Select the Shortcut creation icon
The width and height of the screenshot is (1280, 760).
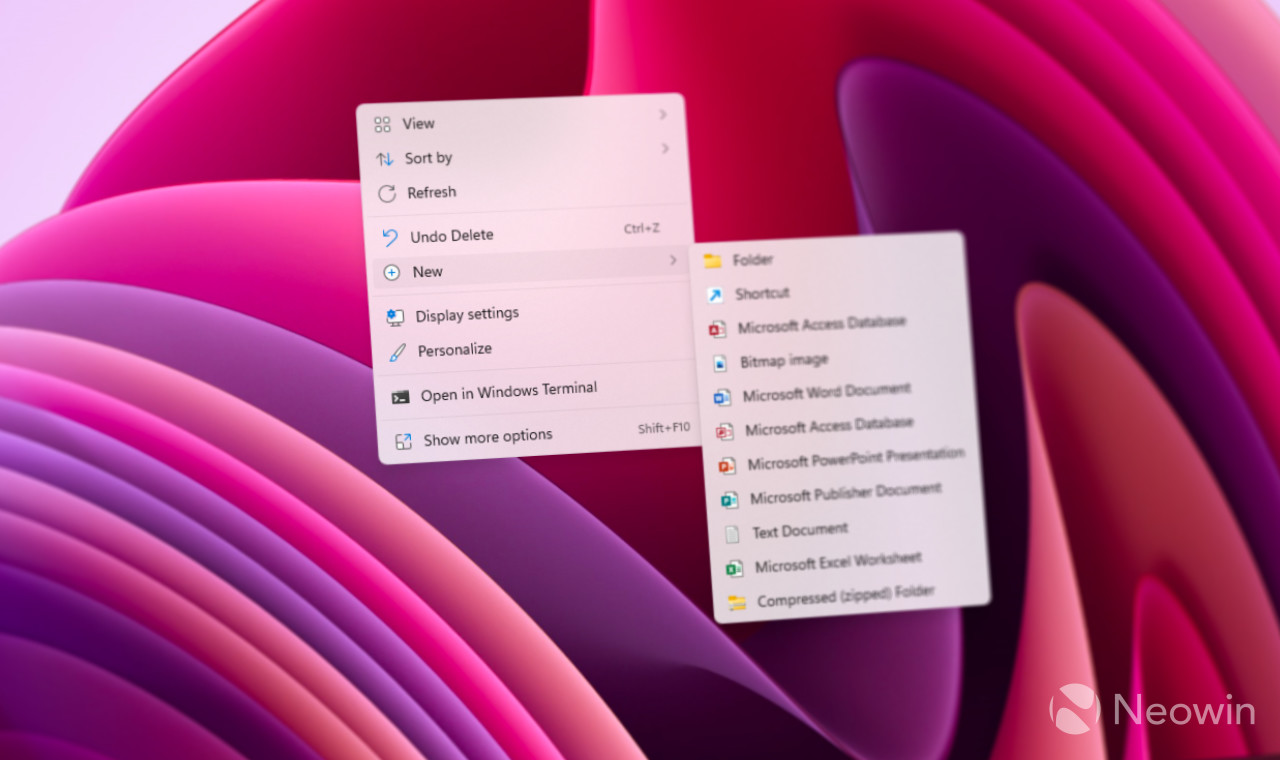click(714, 294)
